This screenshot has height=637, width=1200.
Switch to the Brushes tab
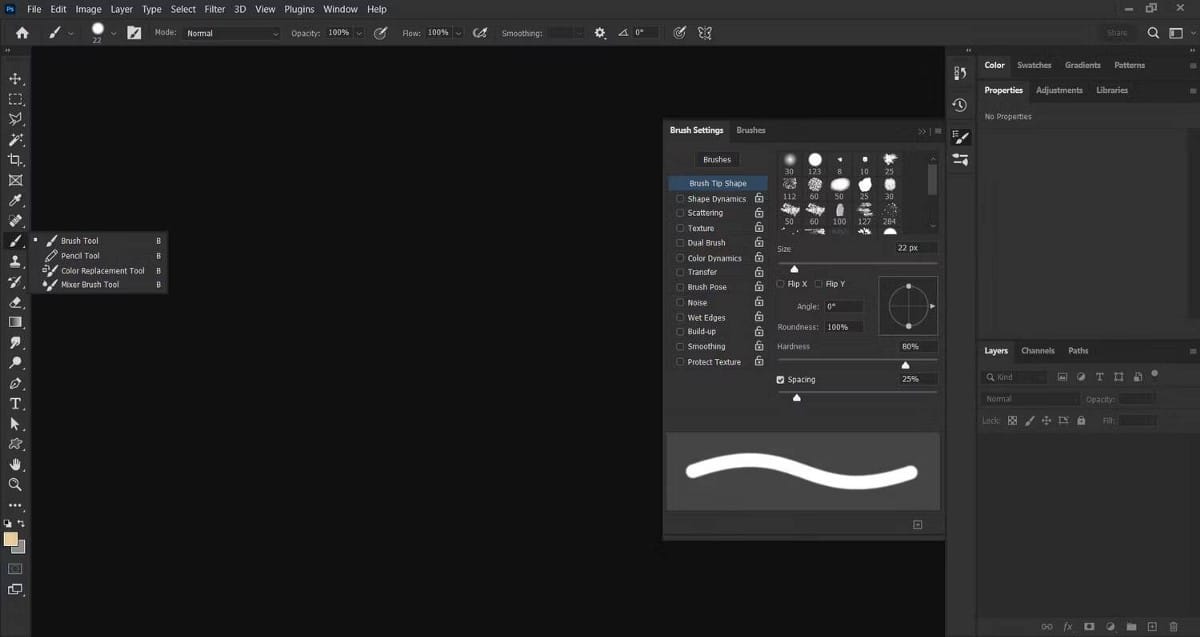point(750,130)
